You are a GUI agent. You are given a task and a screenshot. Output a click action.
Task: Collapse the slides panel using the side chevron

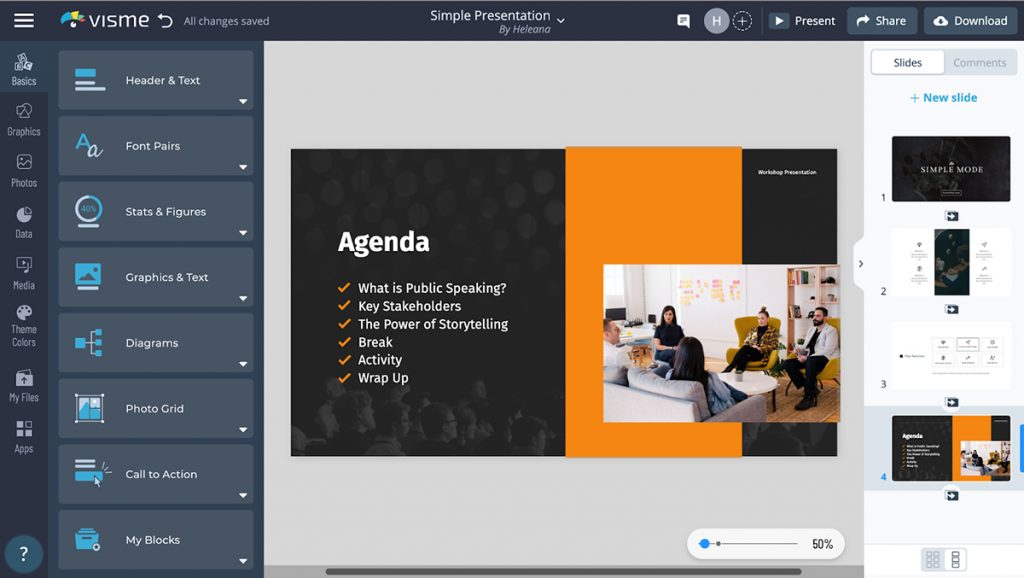(861, 263)
